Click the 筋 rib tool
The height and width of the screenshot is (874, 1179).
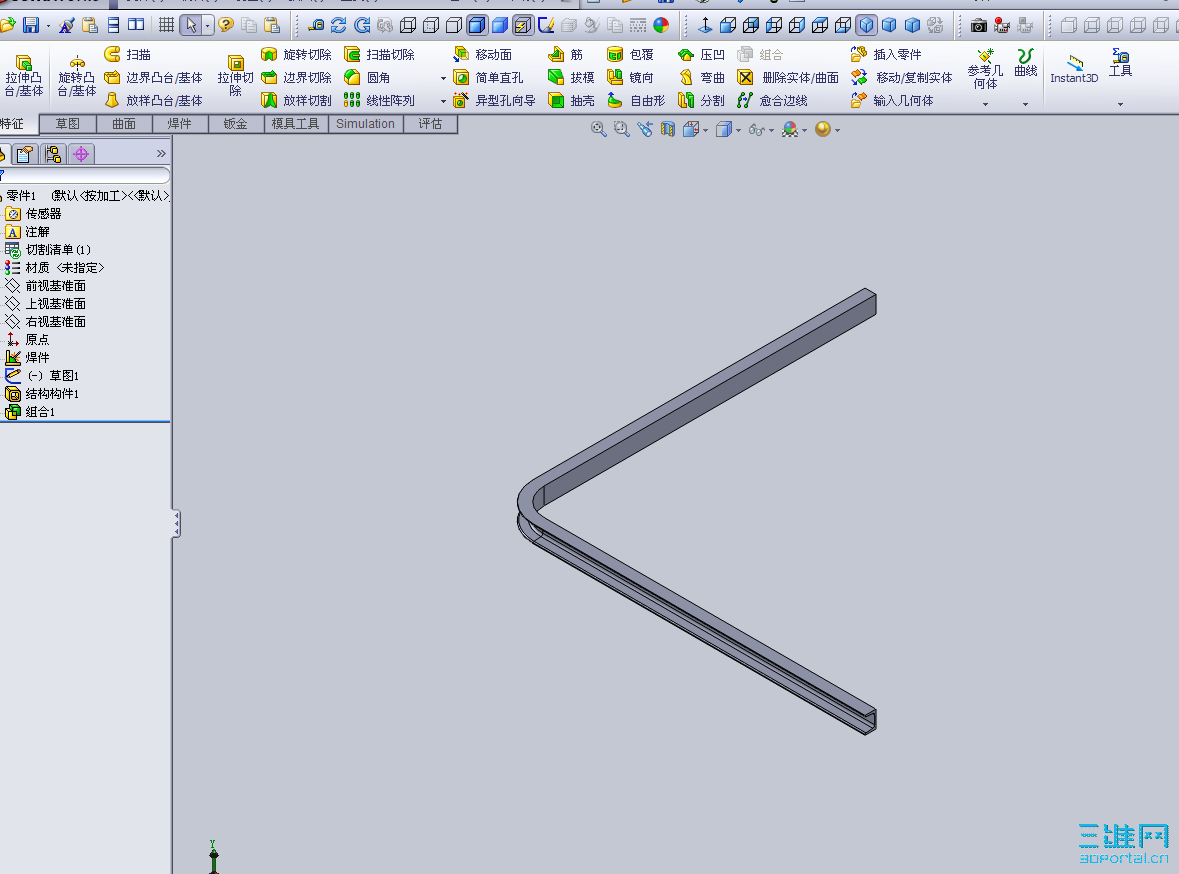pyautogui.click(x=565, y=54)
